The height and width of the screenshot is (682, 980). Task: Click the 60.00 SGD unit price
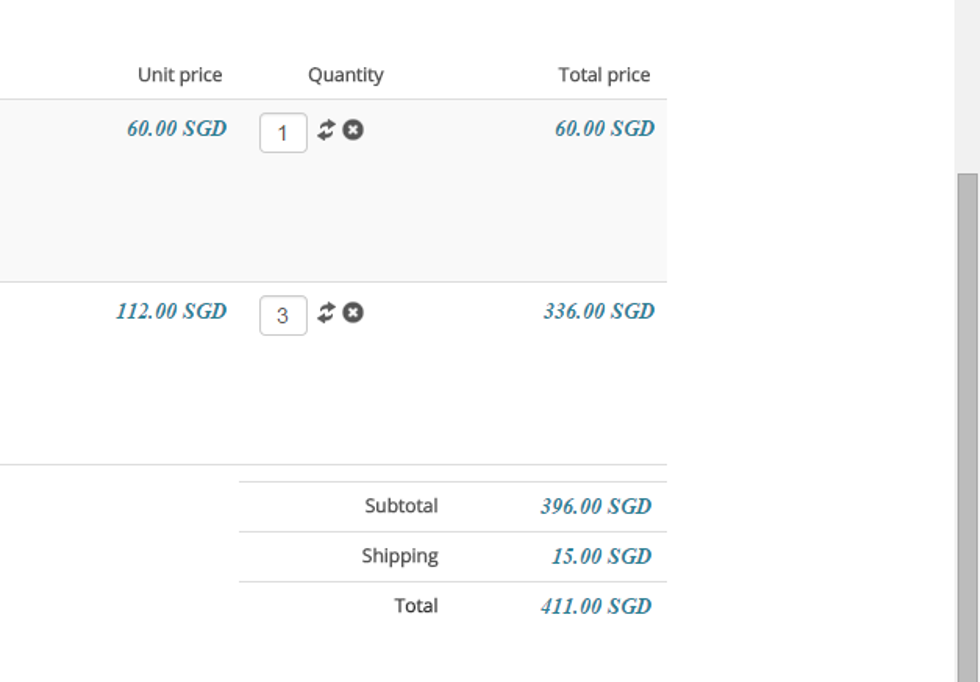pyautogui.click(x=177, y=128)
